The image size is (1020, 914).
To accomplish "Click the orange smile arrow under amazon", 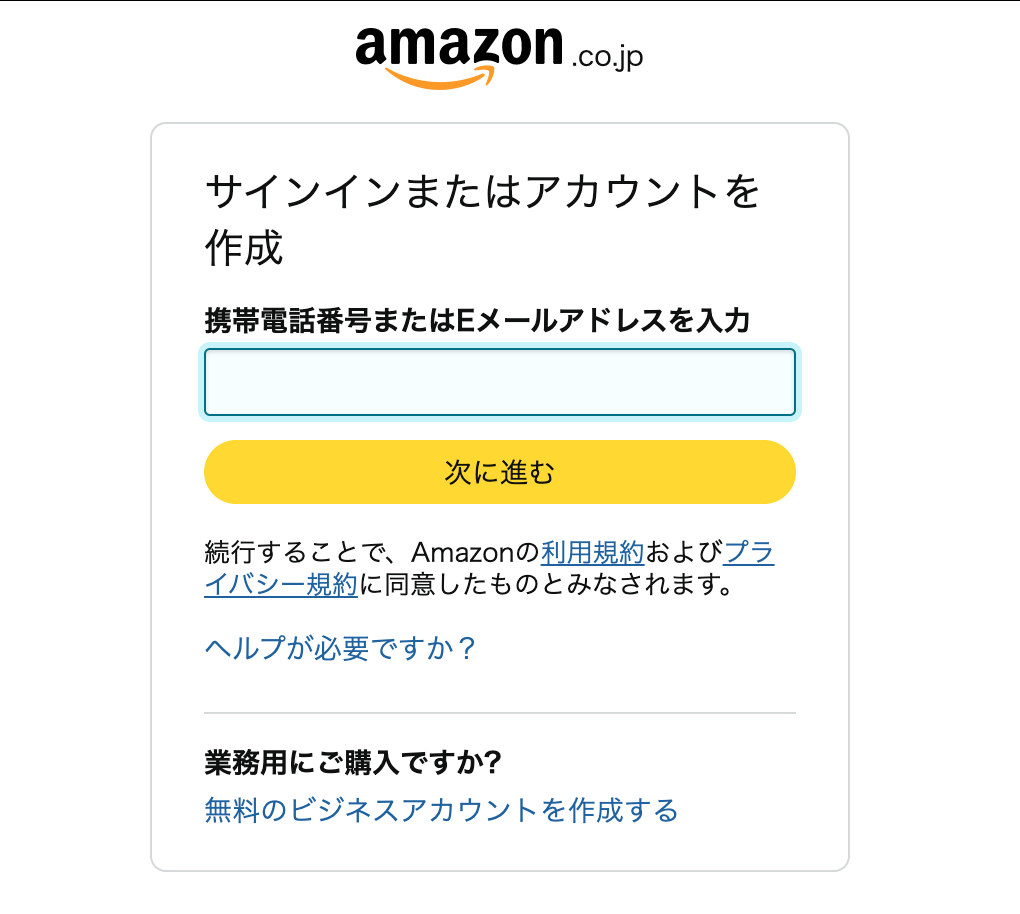I will point(438,77).
